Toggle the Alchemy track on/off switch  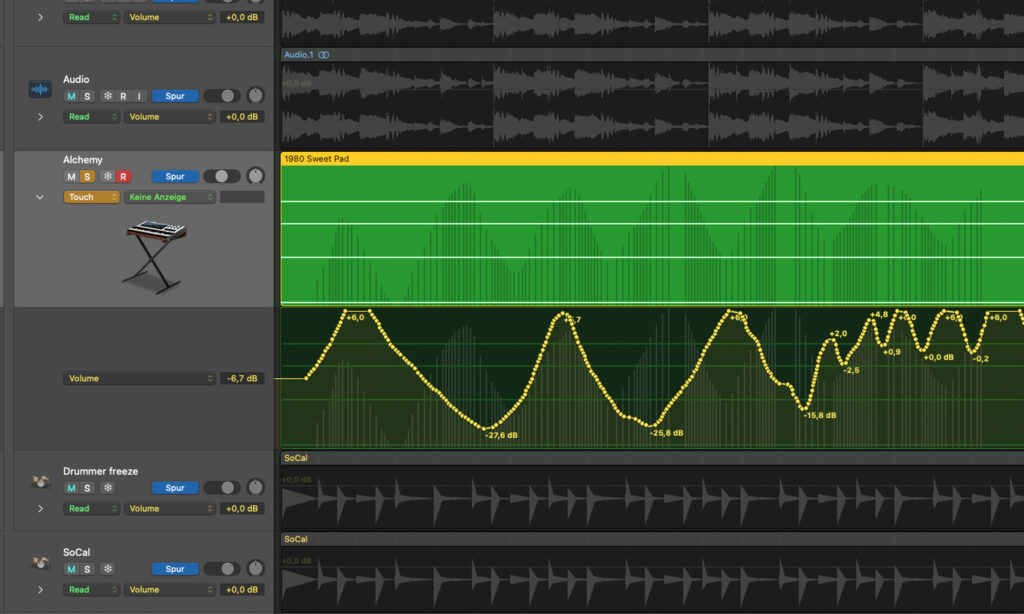pyautogui.click(x=222, y=176)
